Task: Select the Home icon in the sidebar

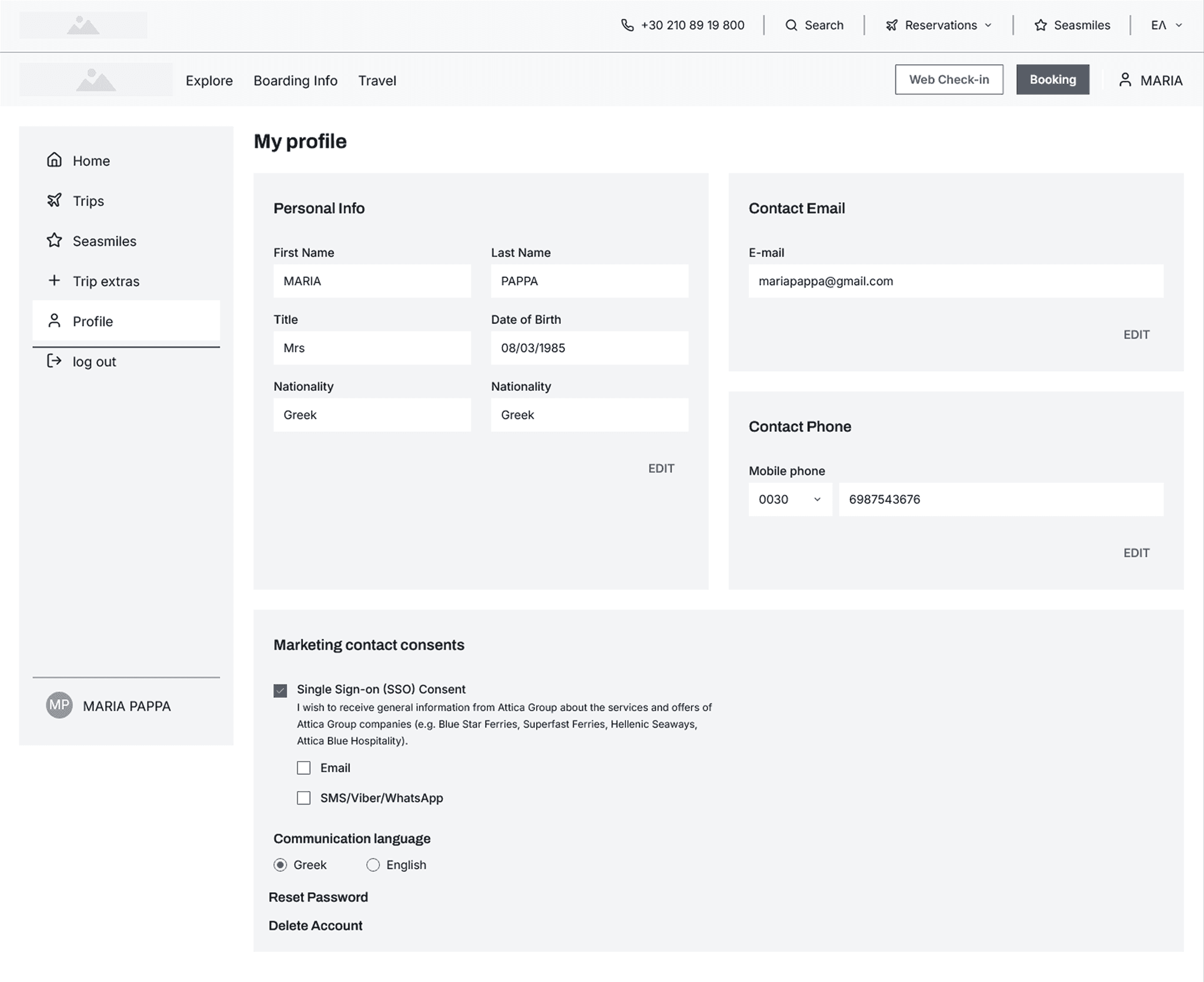Action: pyautogui.click(x=54, y=160)
